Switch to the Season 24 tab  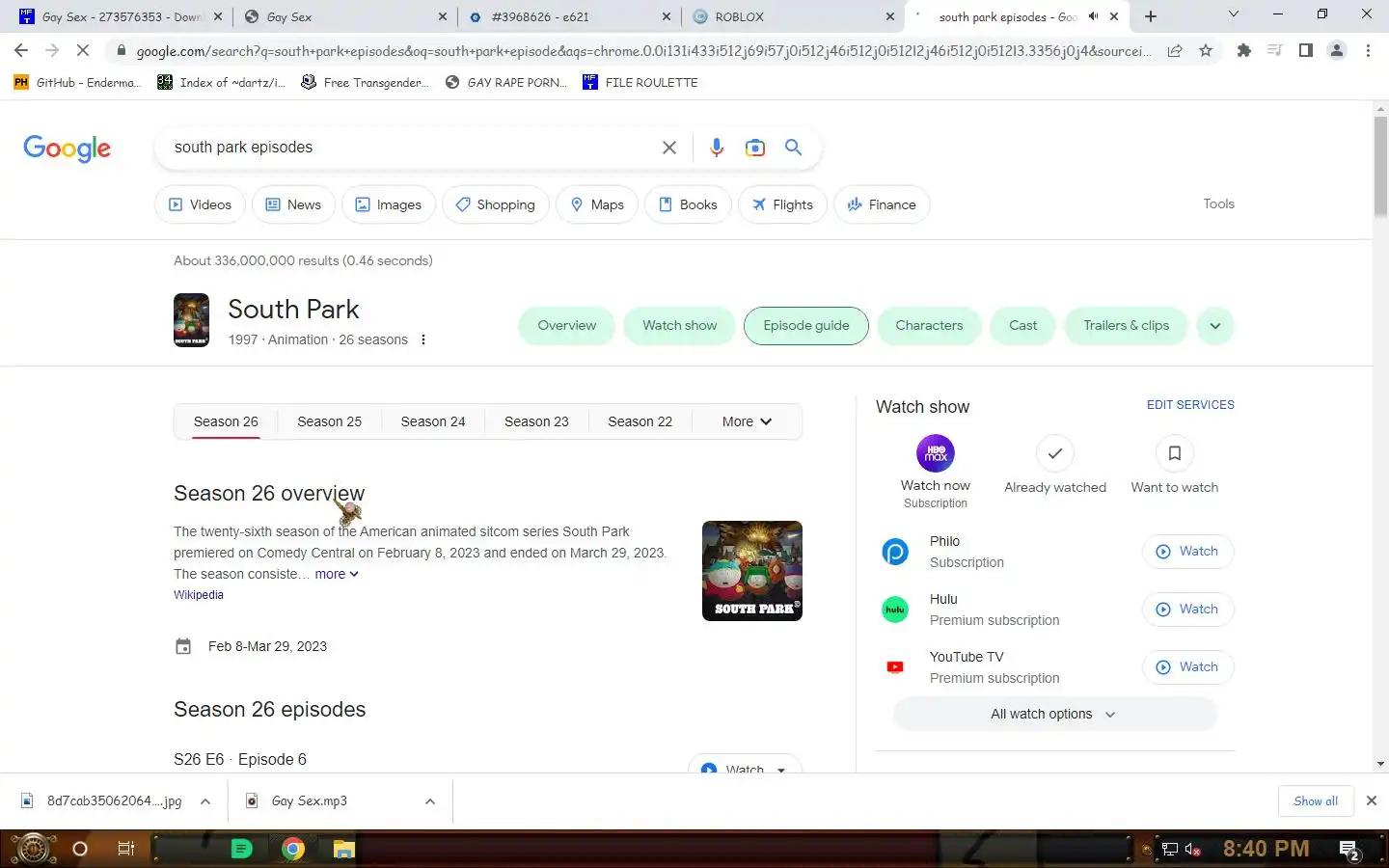[433, 421]
